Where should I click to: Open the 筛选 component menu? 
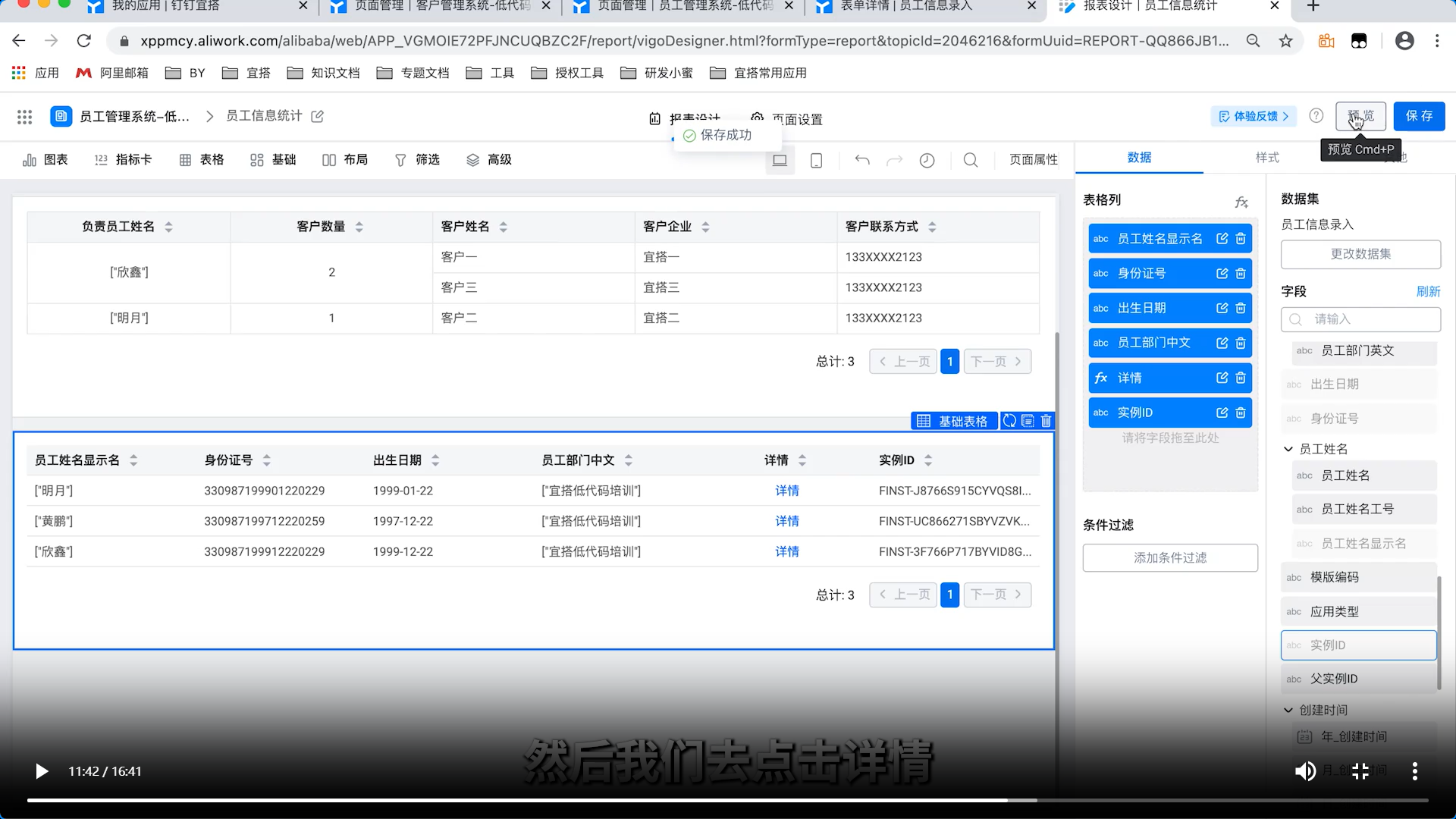(x=417, y=160)
